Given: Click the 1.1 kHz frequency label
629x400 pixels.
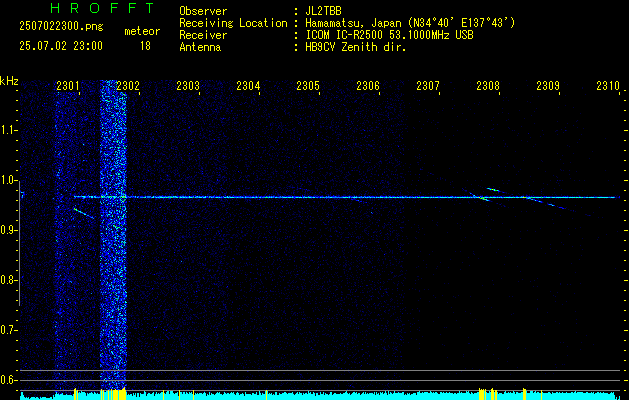Looking at the screenshot, I should pyautogui.click(x=8, y=130).
